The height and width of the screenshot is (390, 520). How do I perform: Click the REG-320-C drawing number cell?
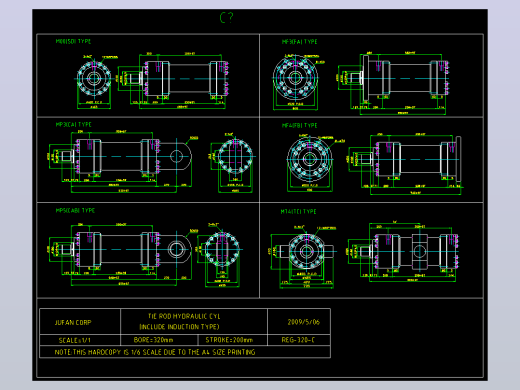(x=298, y=340)
